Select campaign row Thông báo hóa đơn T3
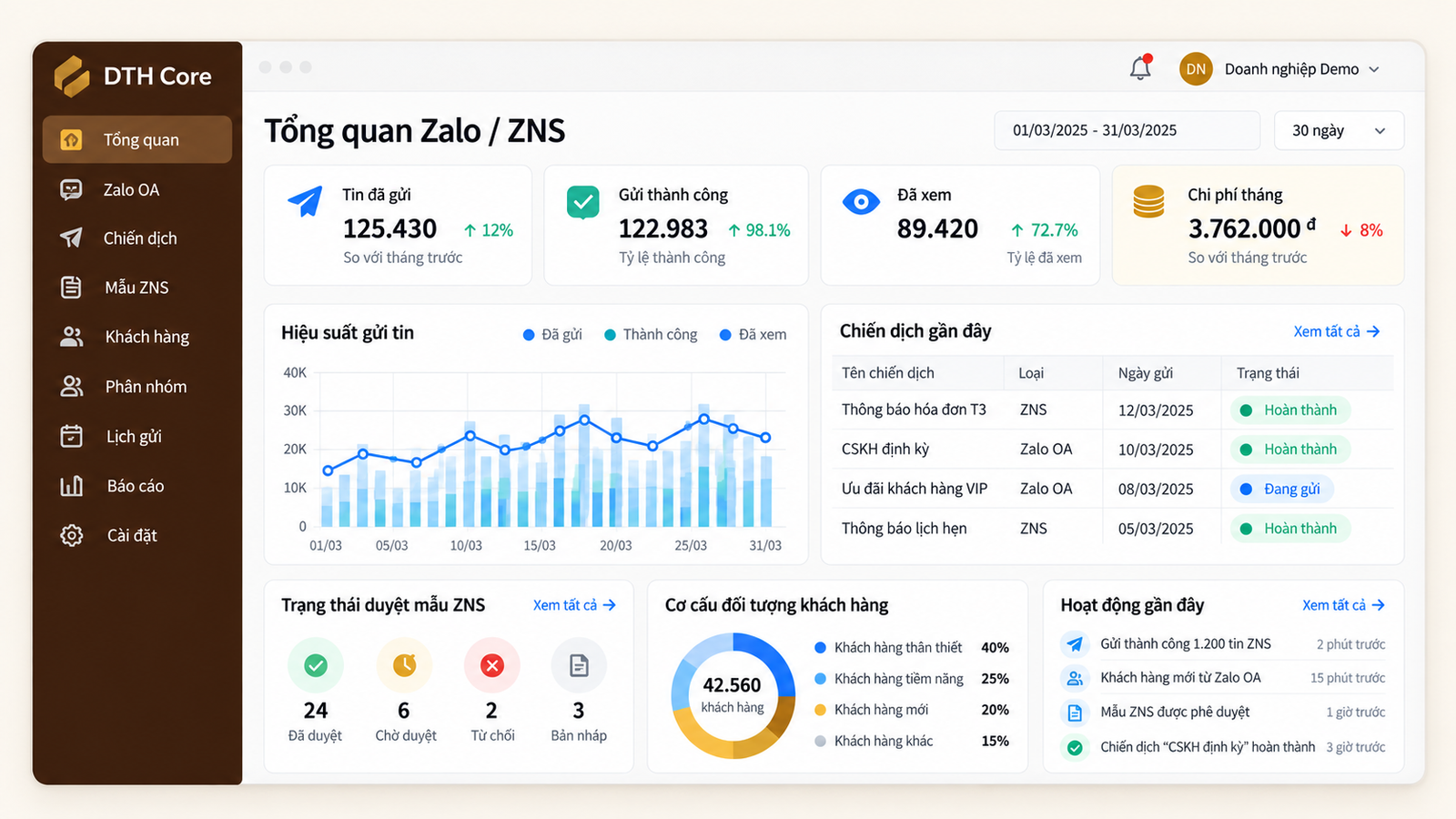Viewport: 1456px width, 819px height. pos(1112,409)
